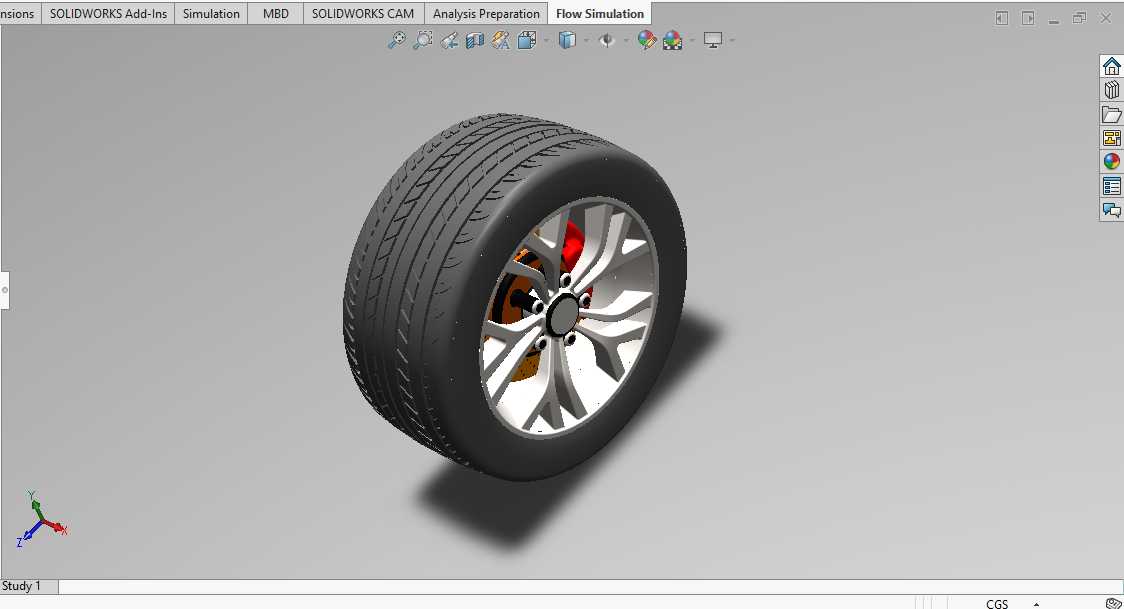This screenshot has width=1124, height=609.
Task: Expand the Hide/Show Items dropdown arrow
Action: click(x=626, y=41)
